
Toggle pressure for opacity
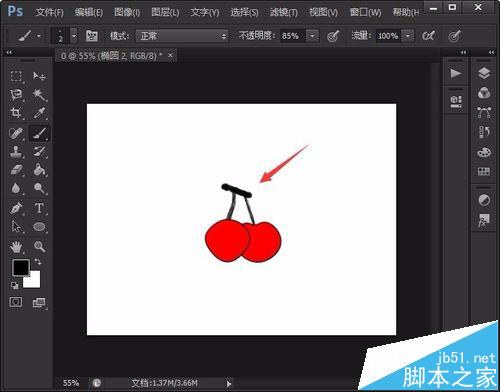point(333,36)
